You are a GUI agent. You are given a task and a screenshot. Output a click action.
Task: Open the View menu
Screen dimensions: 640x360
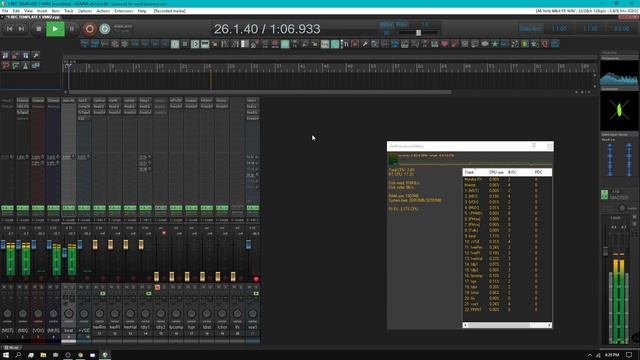click(28, 11)
